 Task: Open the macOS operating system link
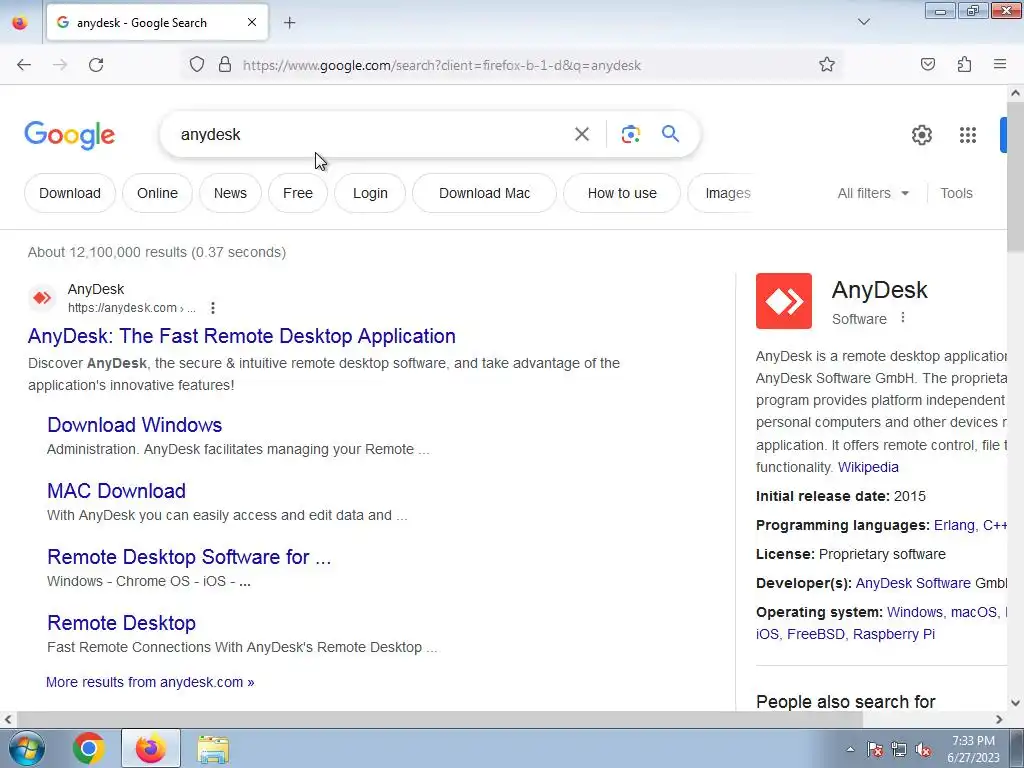974,612
